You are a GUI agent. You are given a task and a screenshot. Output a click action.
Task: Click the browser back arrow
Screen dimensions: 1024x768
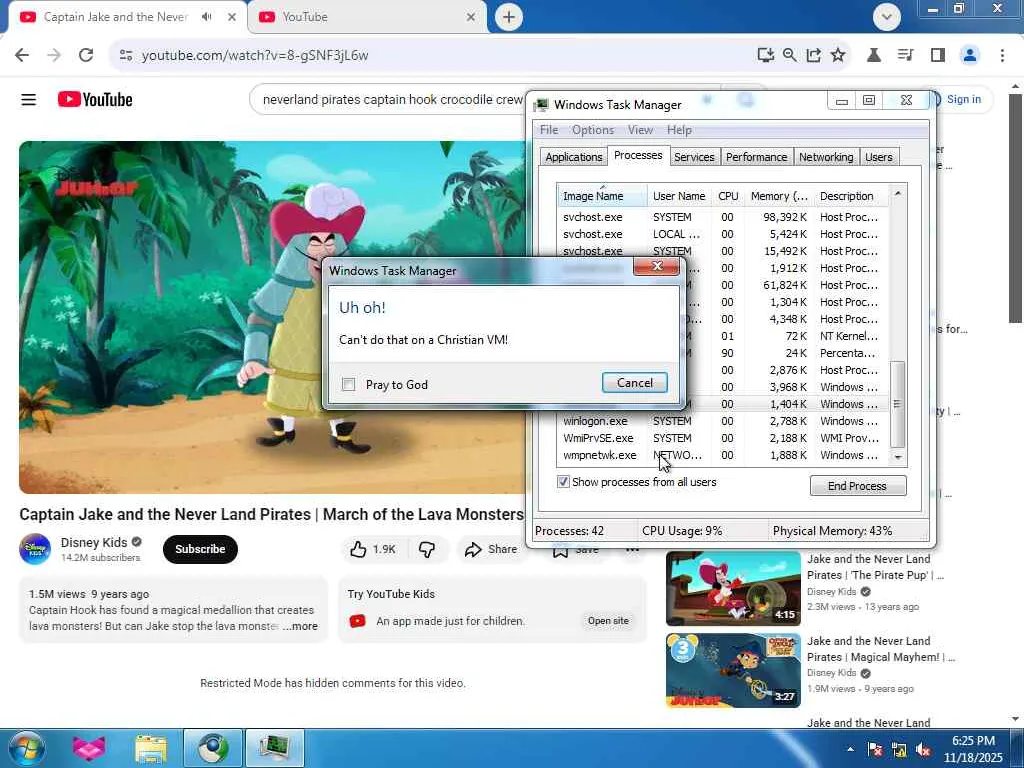pos(22,55)
